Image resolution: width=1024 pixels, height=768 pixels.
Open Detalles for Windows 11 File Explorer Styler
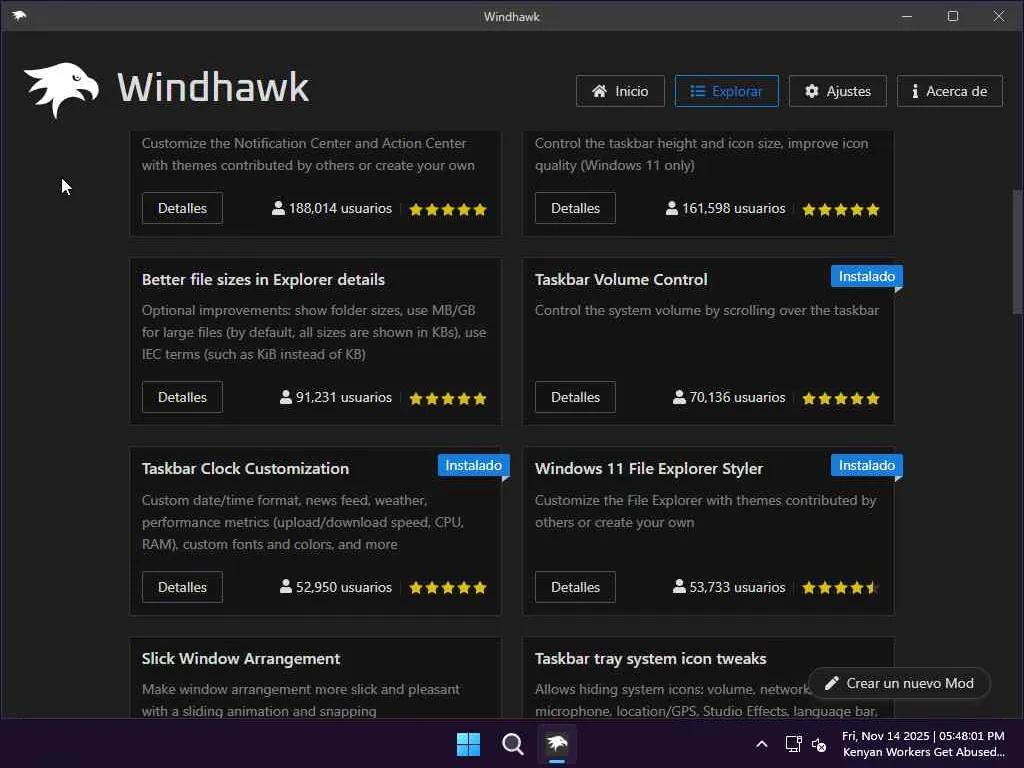[x=575, y=587]
